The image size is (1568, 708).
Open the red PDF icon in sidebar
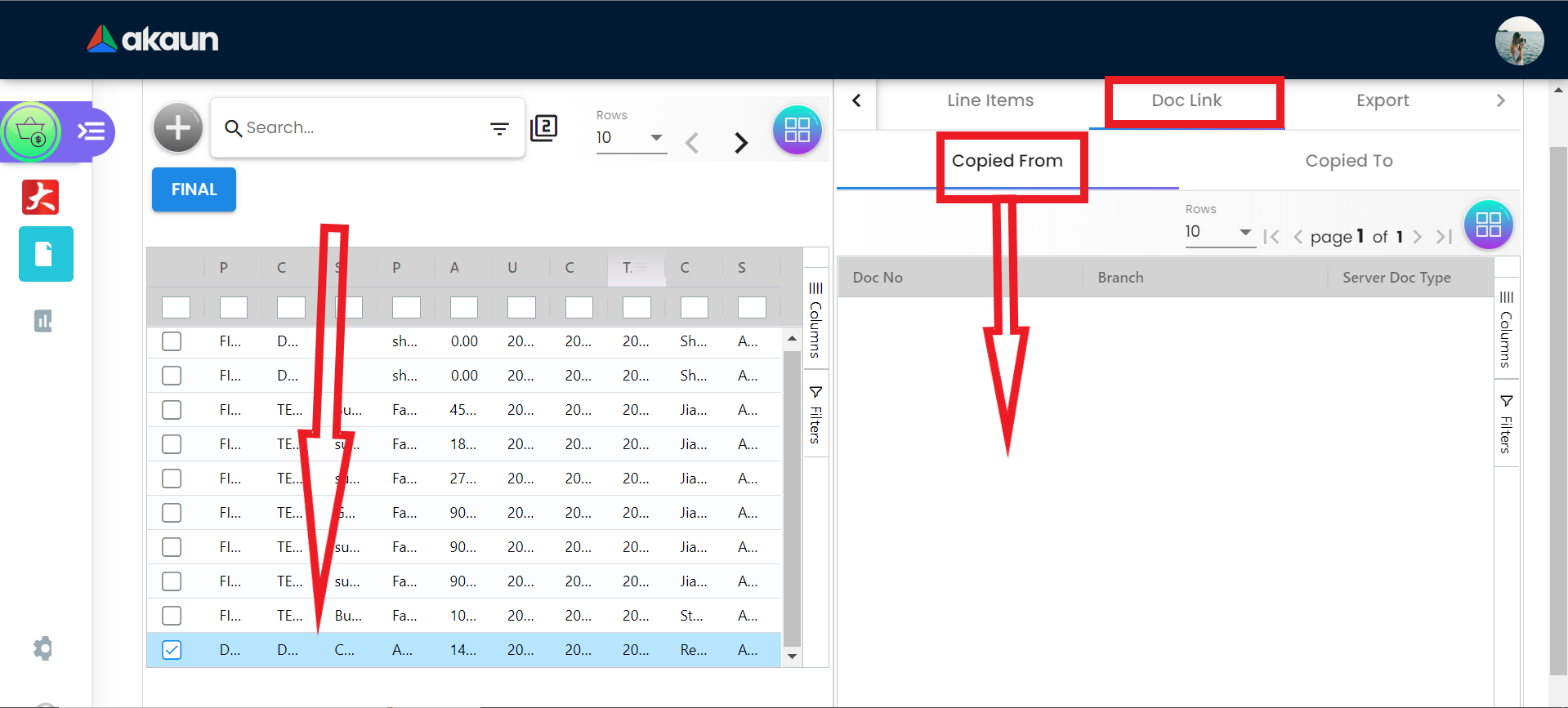[x=41, y=197]
